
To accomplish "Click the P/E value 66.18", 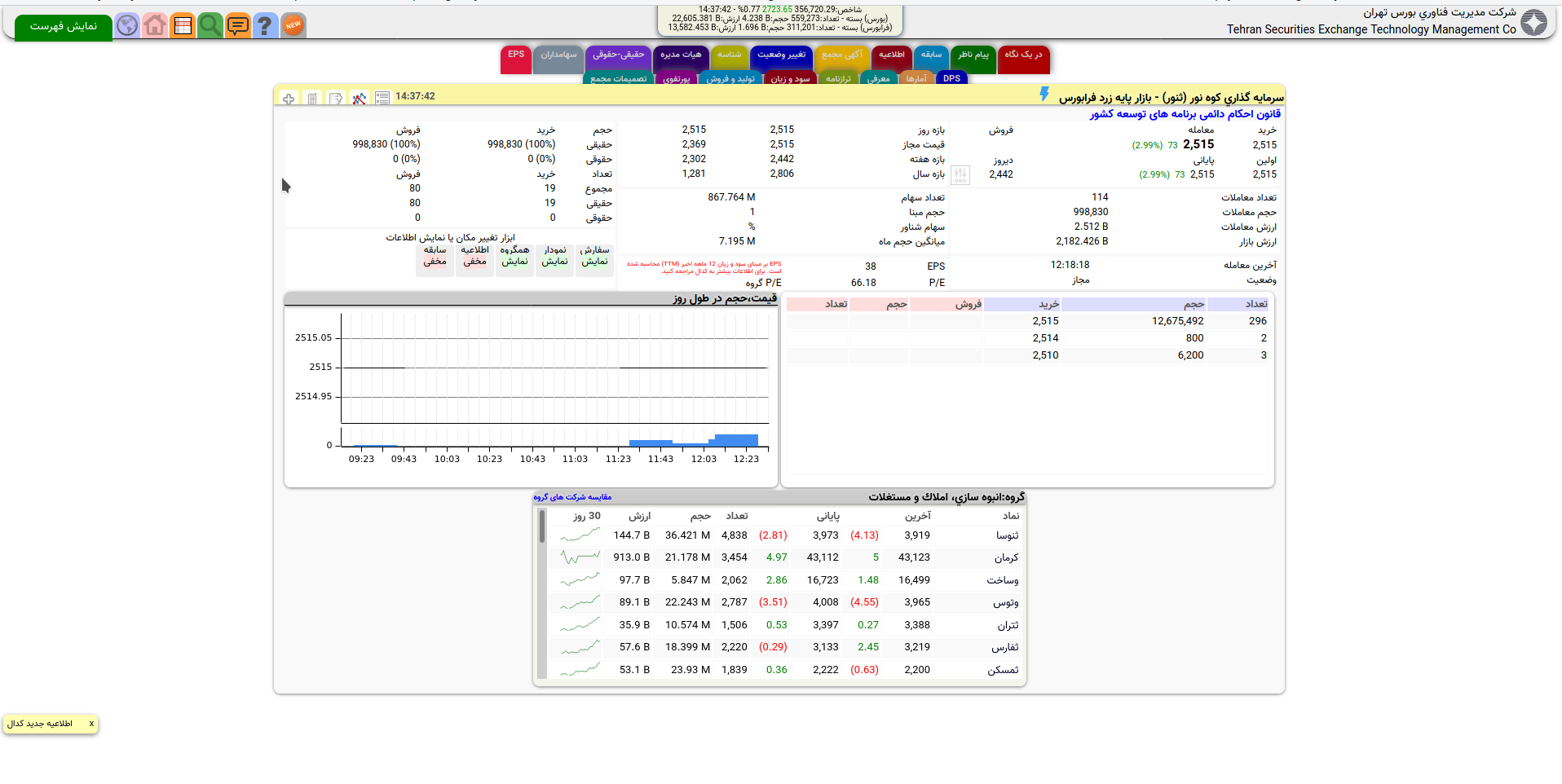I will click(x=863, y=283).
